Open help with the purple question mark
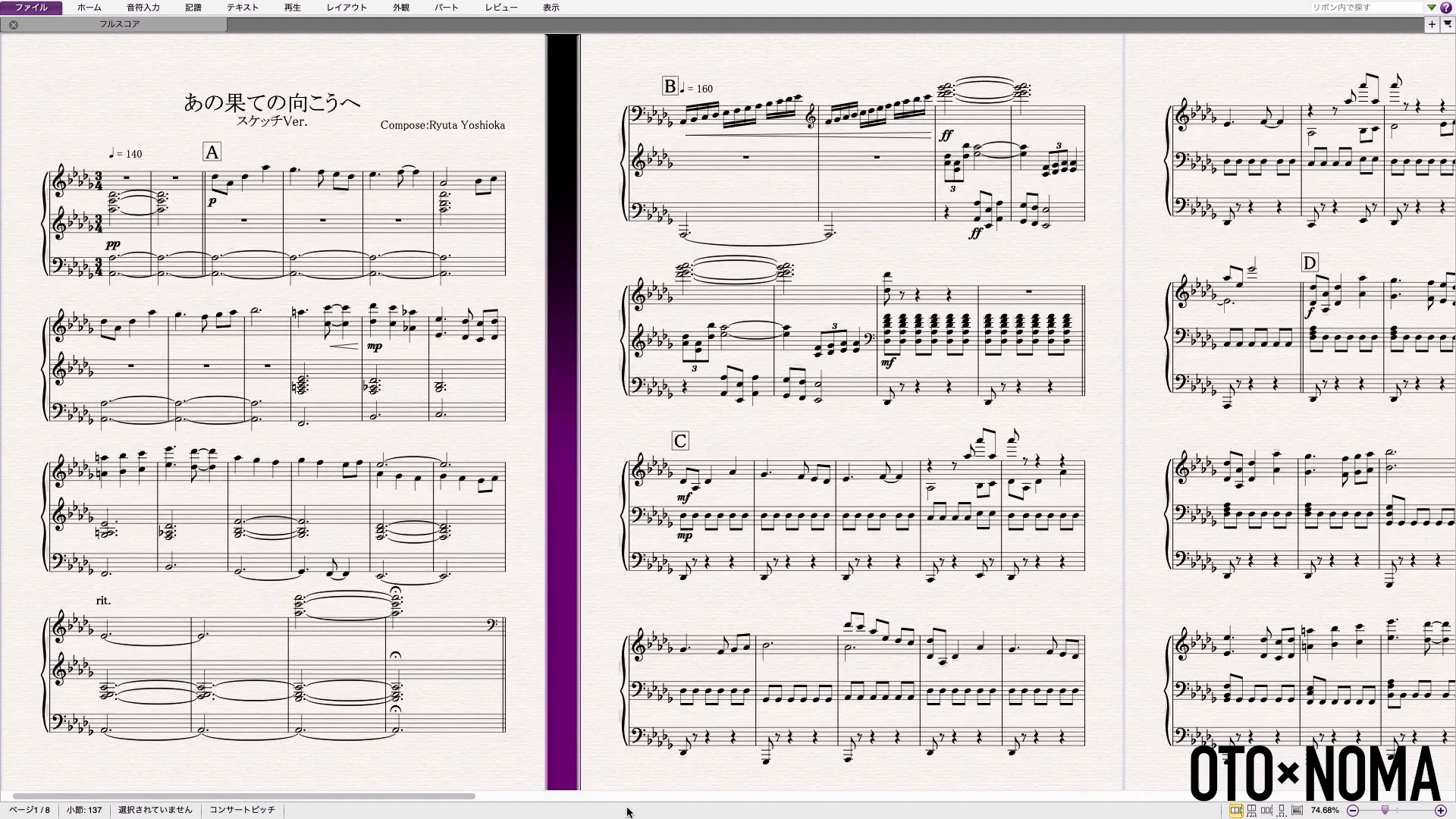The image size is (1456, 819). [x=1446, y=7]
